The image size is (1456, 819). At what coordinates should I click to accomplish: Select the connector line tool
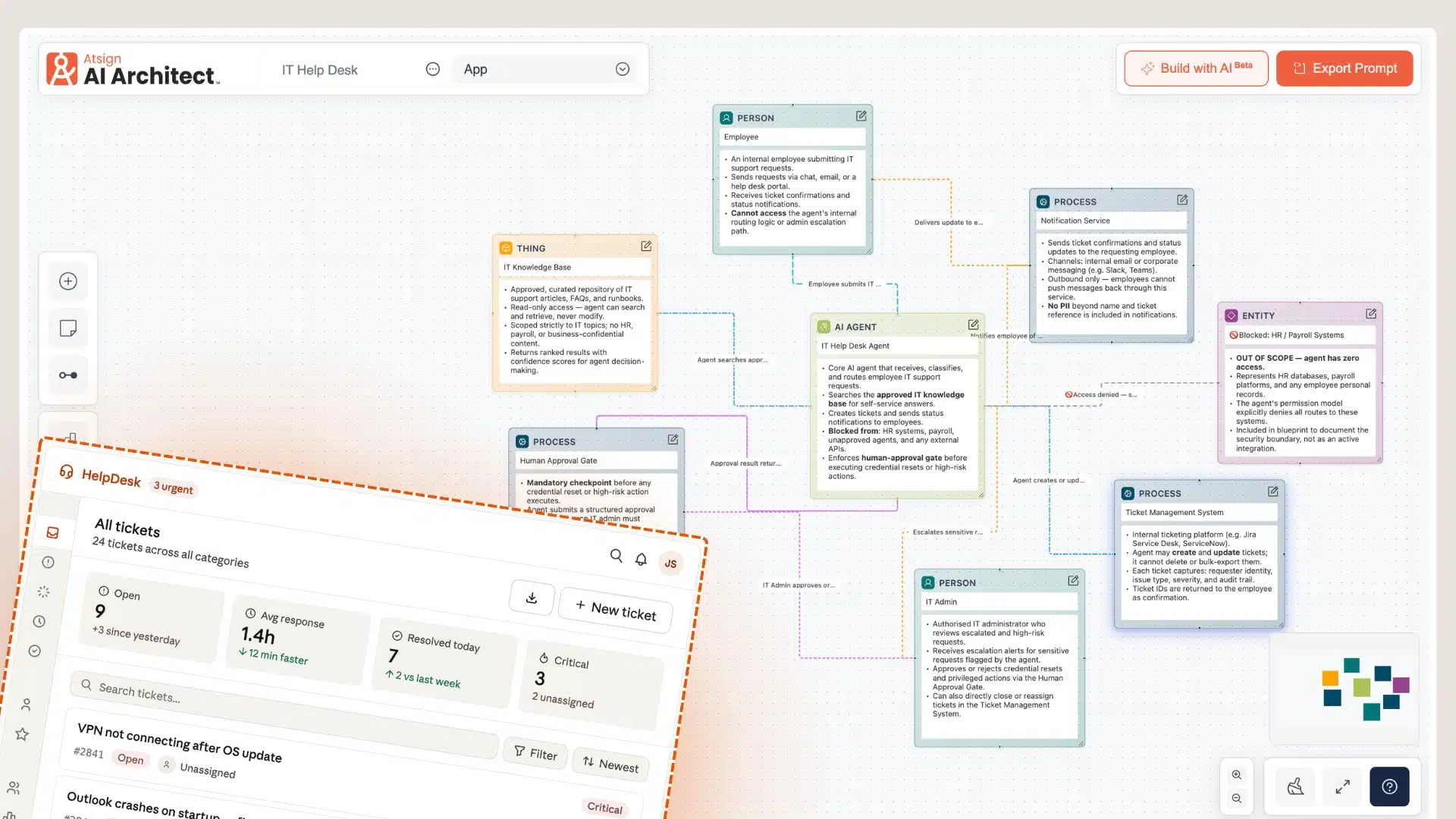(x=68, y=375)
